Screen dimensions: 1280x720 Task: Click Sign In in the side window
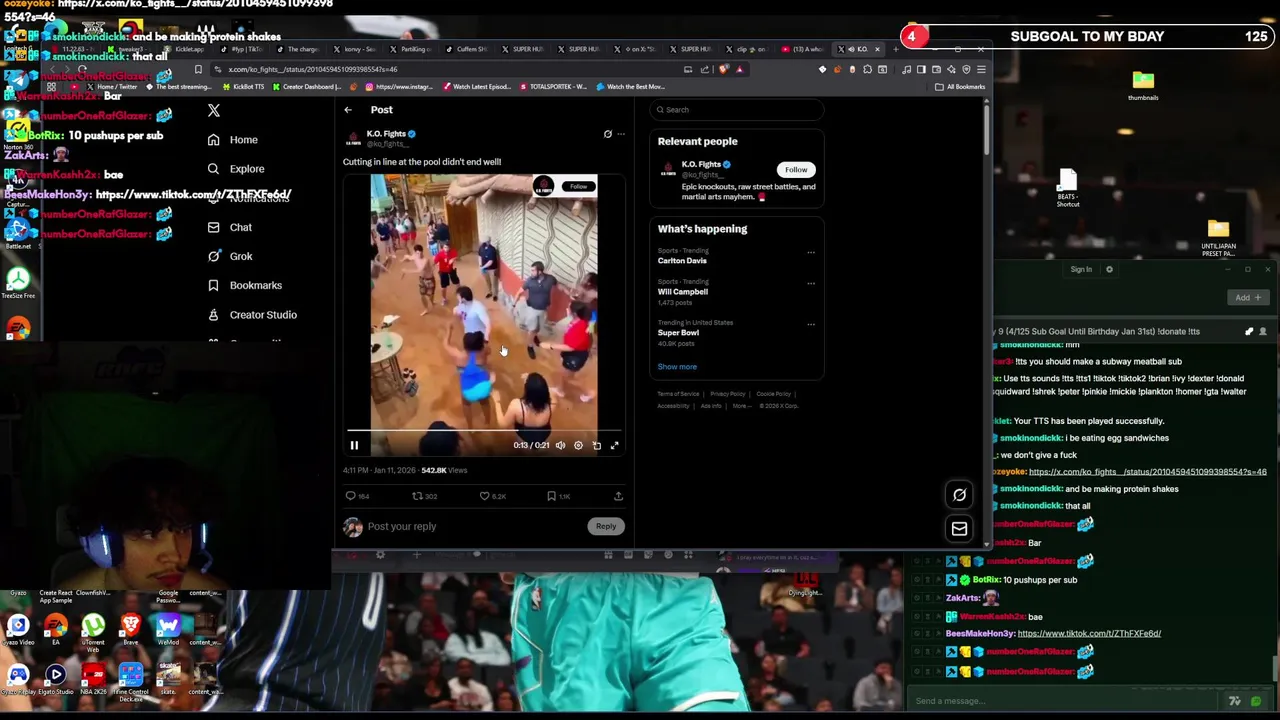coord(1081,269)
